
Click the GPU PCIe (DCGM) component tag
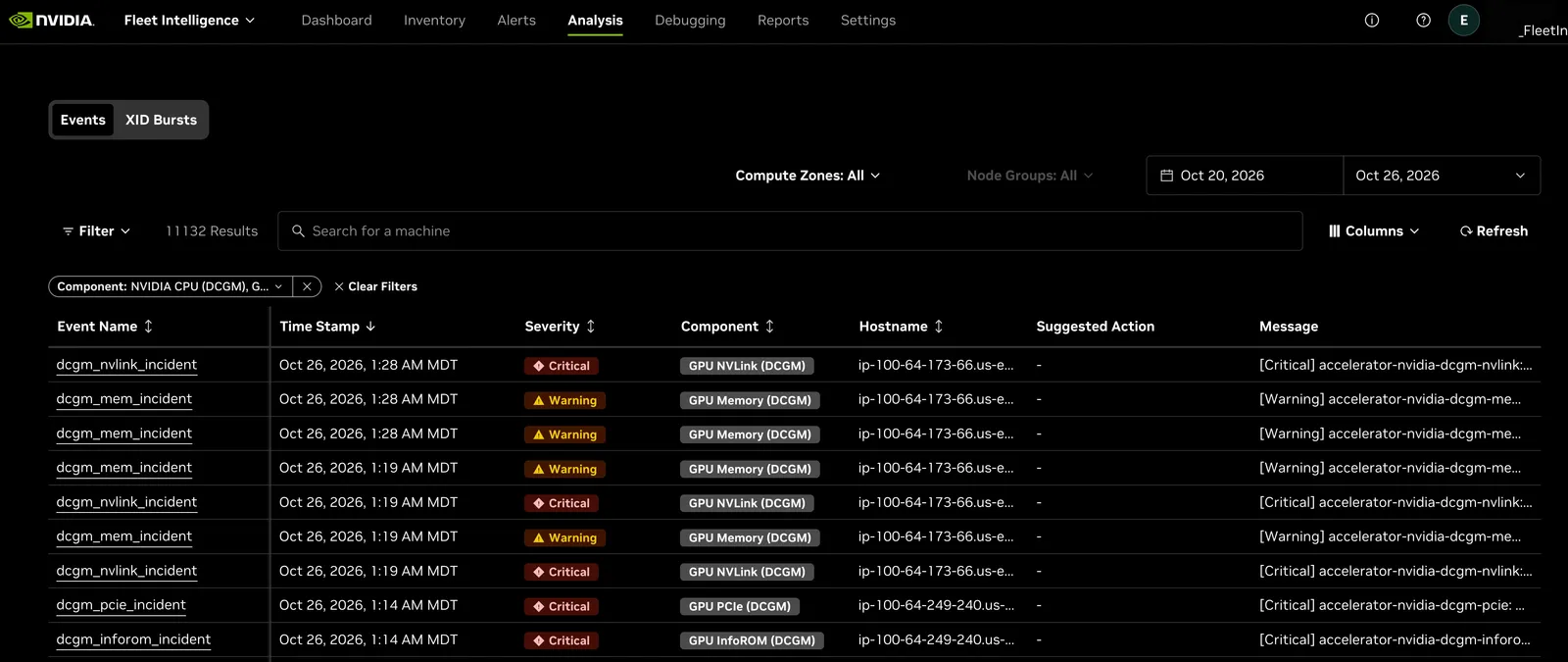[740, 606]
